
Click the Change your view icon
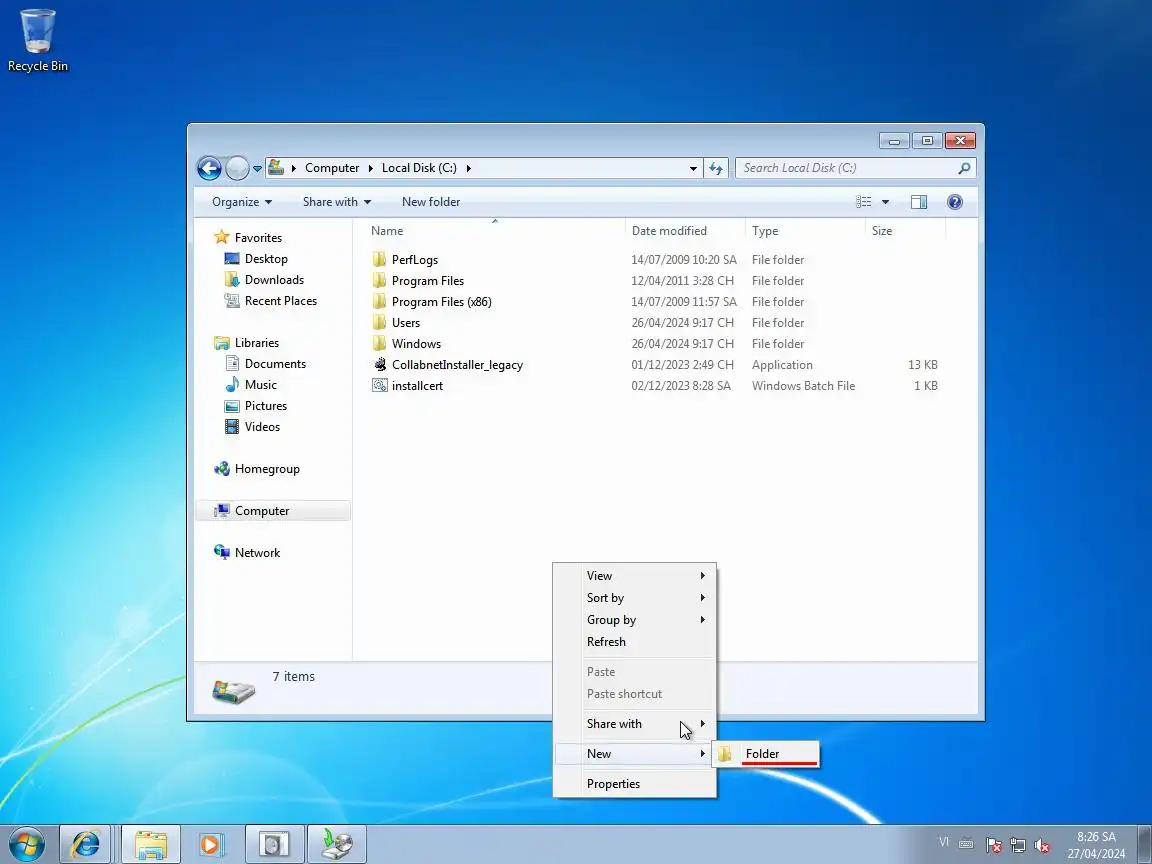click(x=864, y=201)
